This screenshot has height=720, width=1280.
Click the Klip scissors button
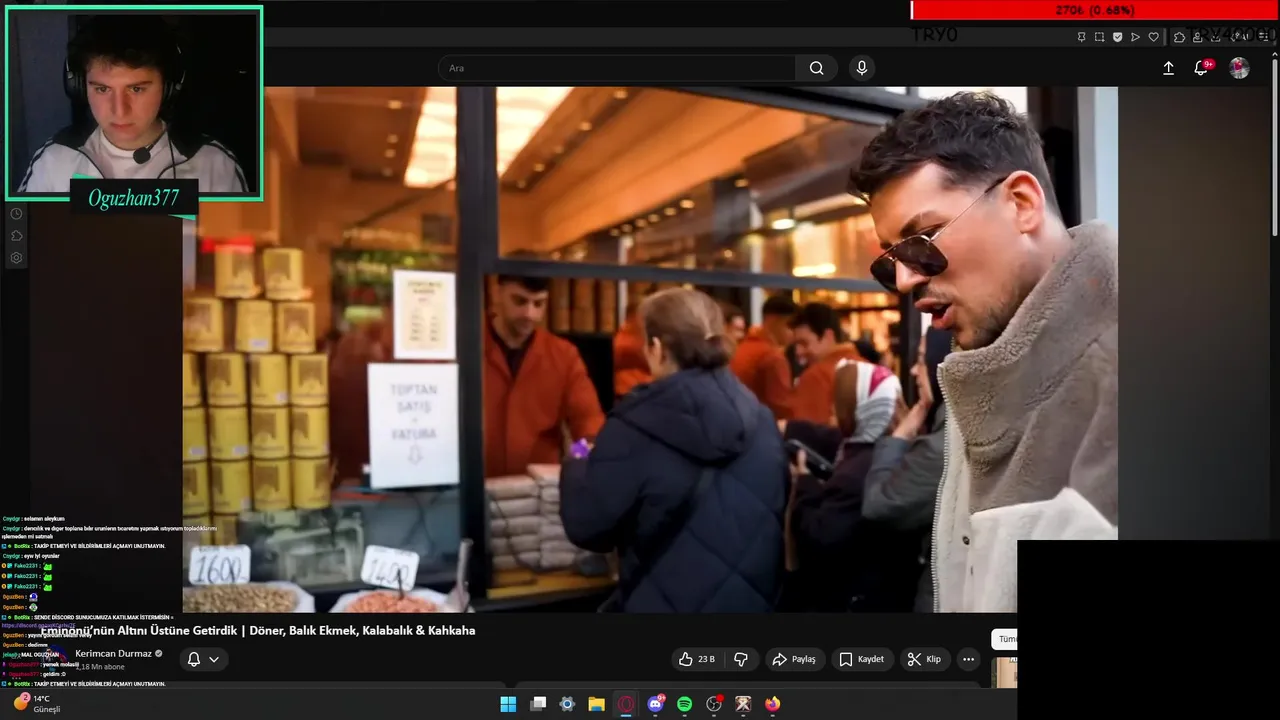point(924,659)
